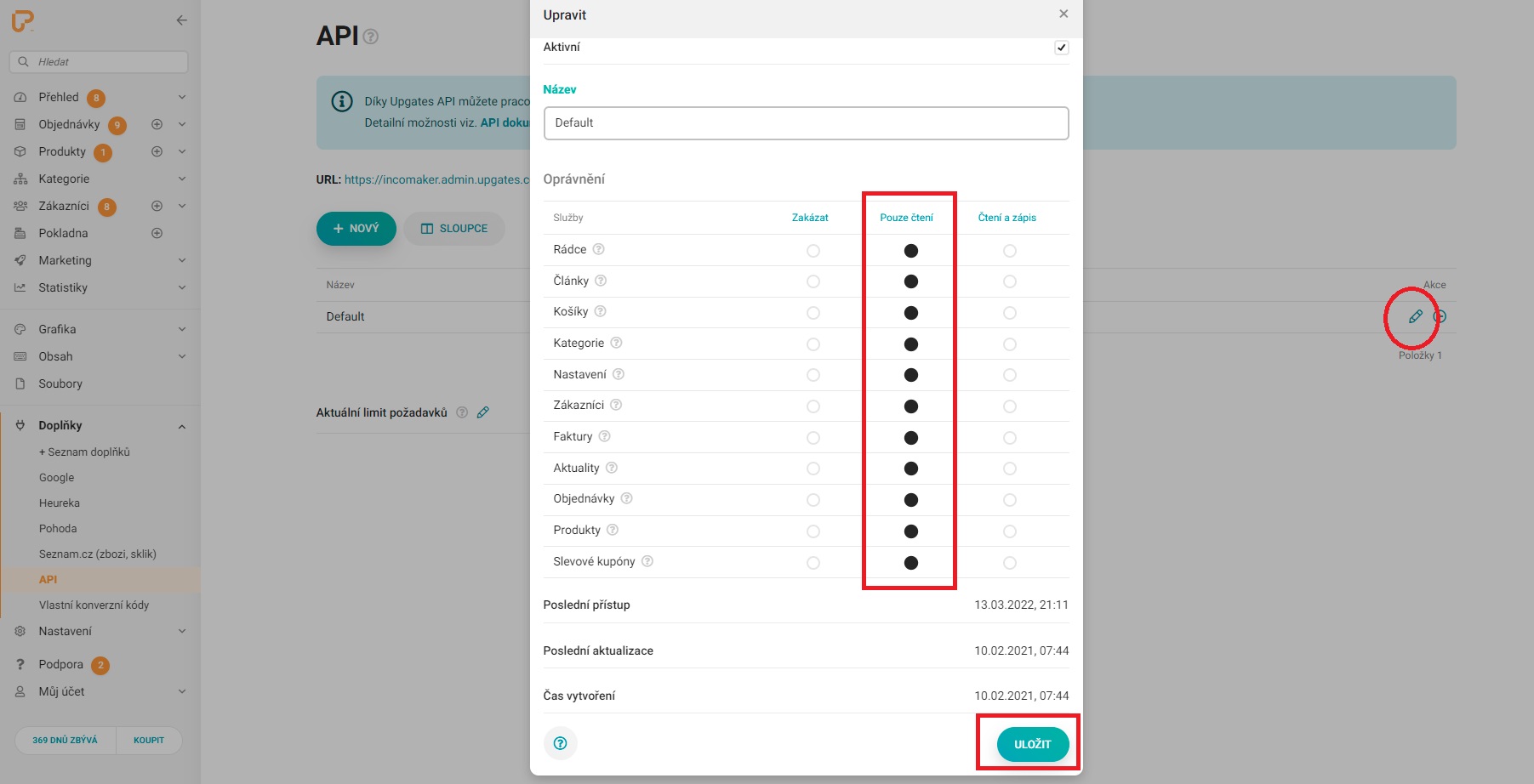This screenshot has width=1534, height=784.
Task: Close the Upravit dialog
Action: tap(1064, 14)
